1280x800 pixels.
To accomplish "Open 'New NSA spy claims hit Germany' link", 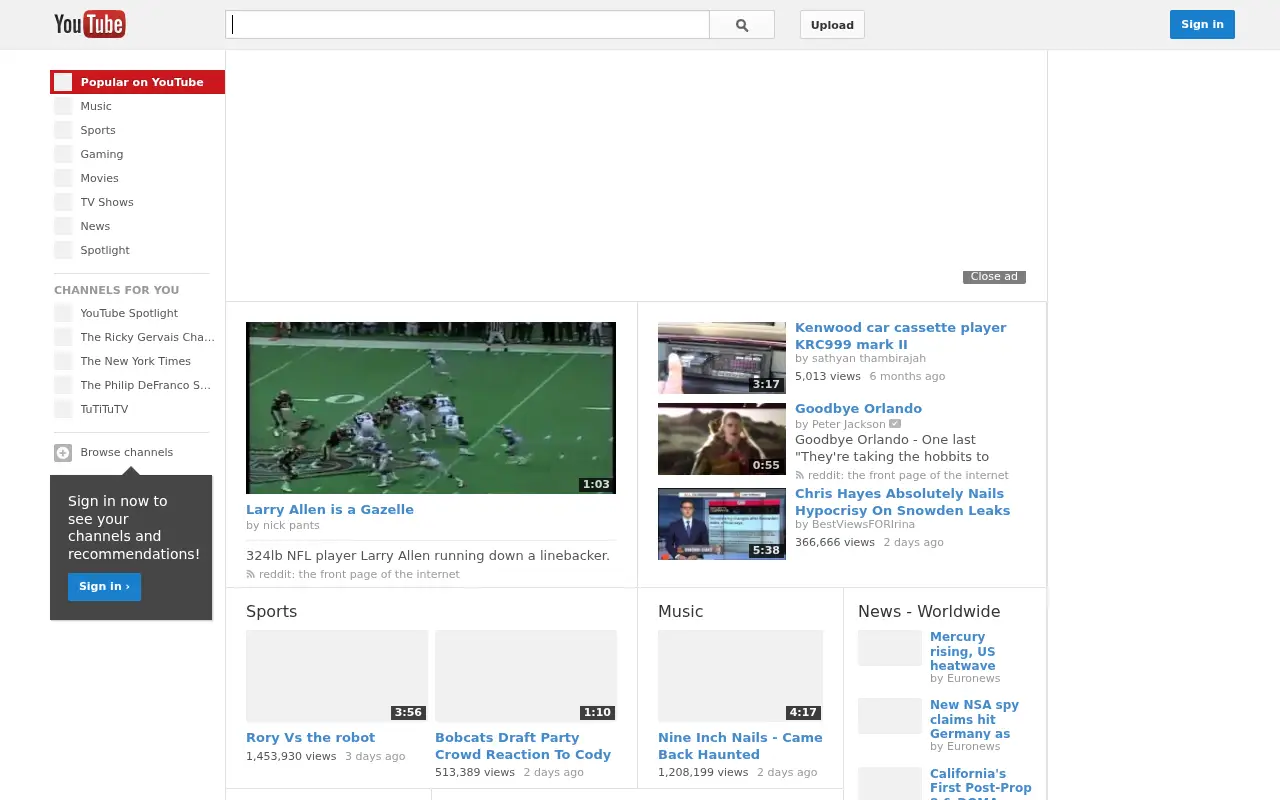I will [x=975, y=719].
